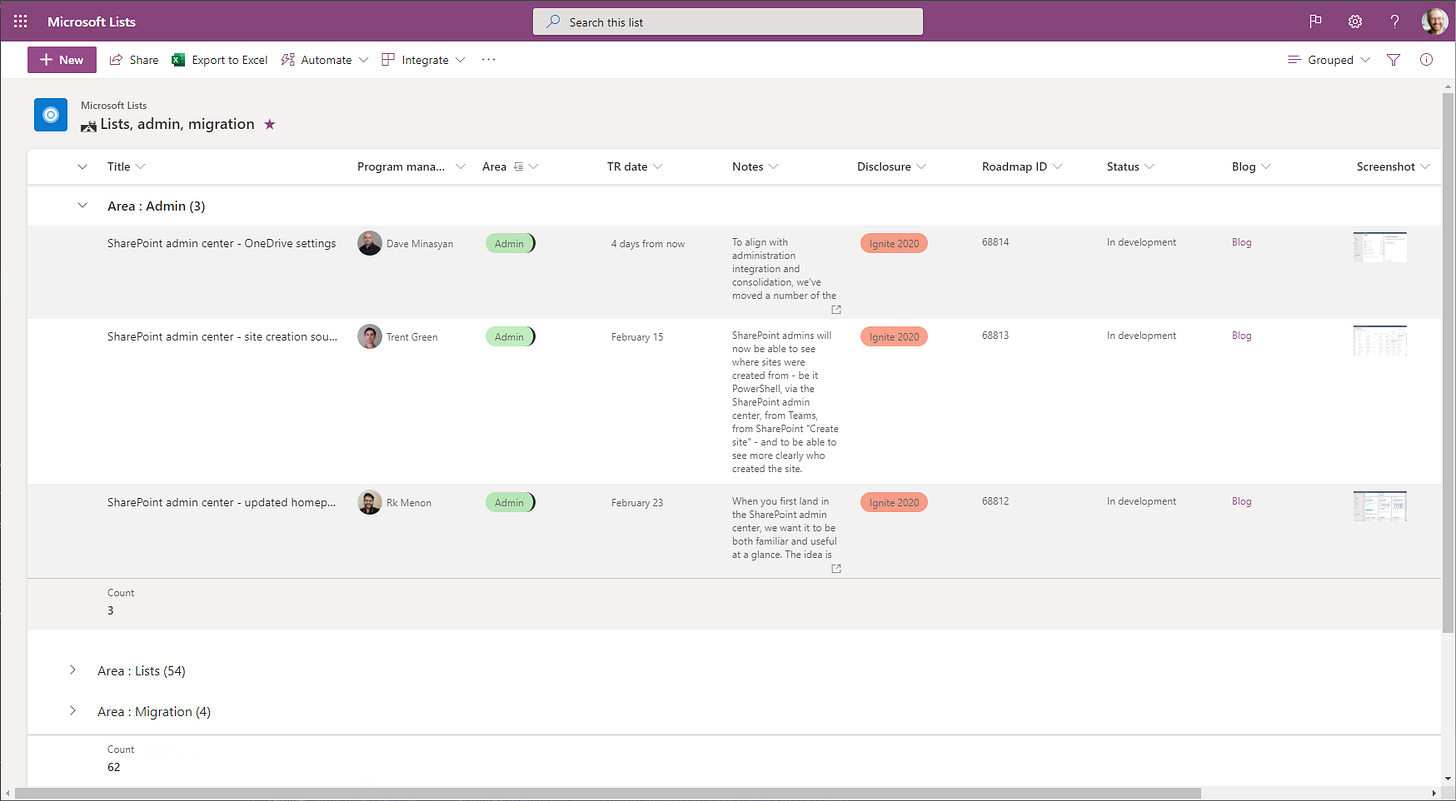Open the app launcher waffle menu

(x=20, y=21)
